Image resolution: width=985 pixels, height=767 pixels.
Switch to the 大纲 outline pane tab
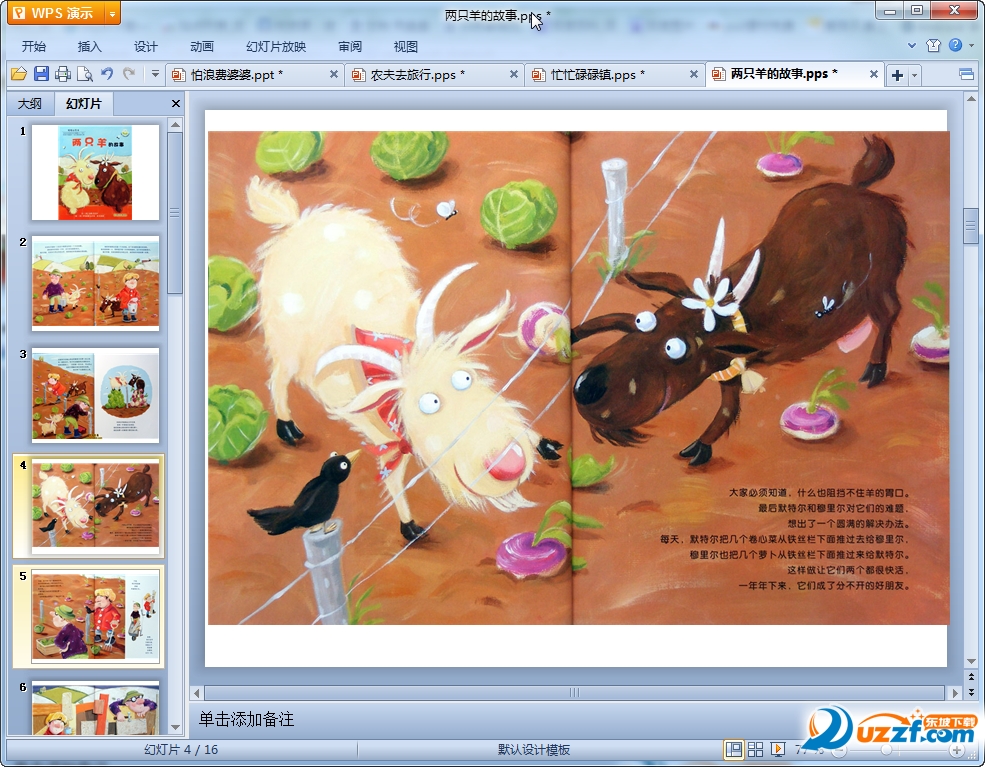[30, 104]
